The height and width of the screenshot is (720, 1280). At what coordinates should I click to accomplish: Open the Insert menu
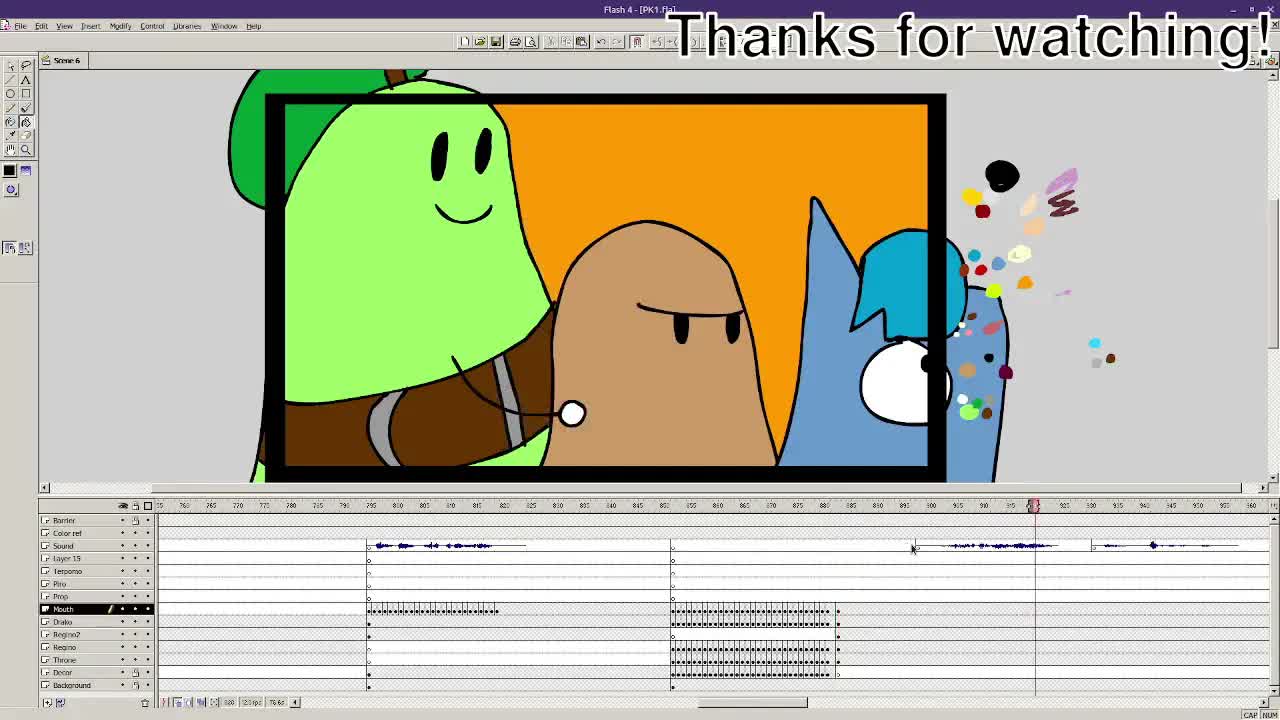(90, 26)
